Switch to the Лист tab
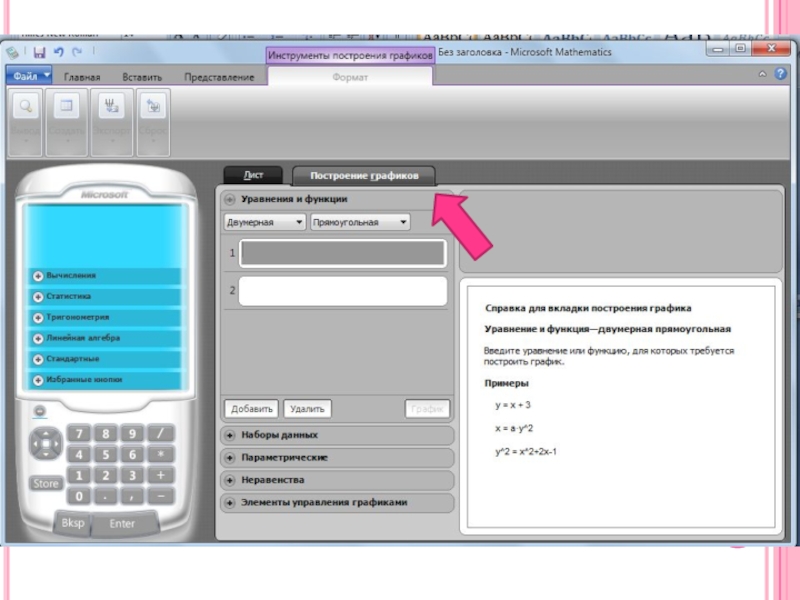Image resolution: width=800 pixels, height=600 pixels. [253, 175]
